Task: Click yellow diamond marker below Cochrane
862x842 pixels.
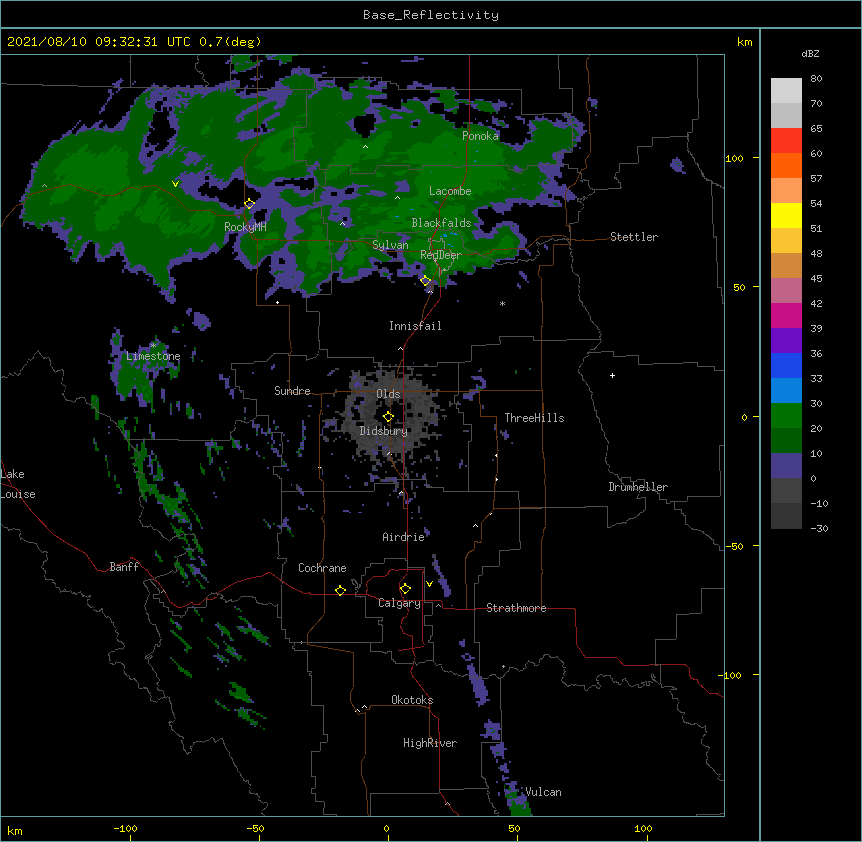Action: click(340, 590)
